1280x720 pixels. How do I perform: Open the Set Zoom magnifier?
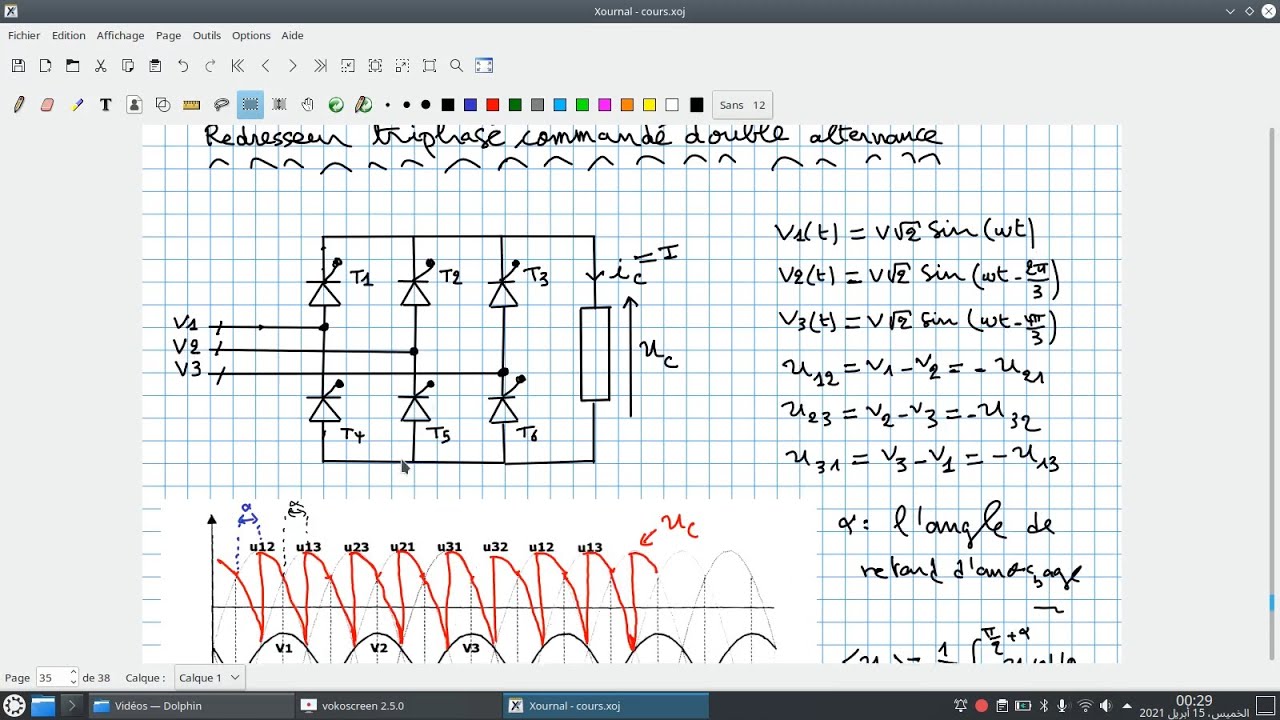coord(457,66)
